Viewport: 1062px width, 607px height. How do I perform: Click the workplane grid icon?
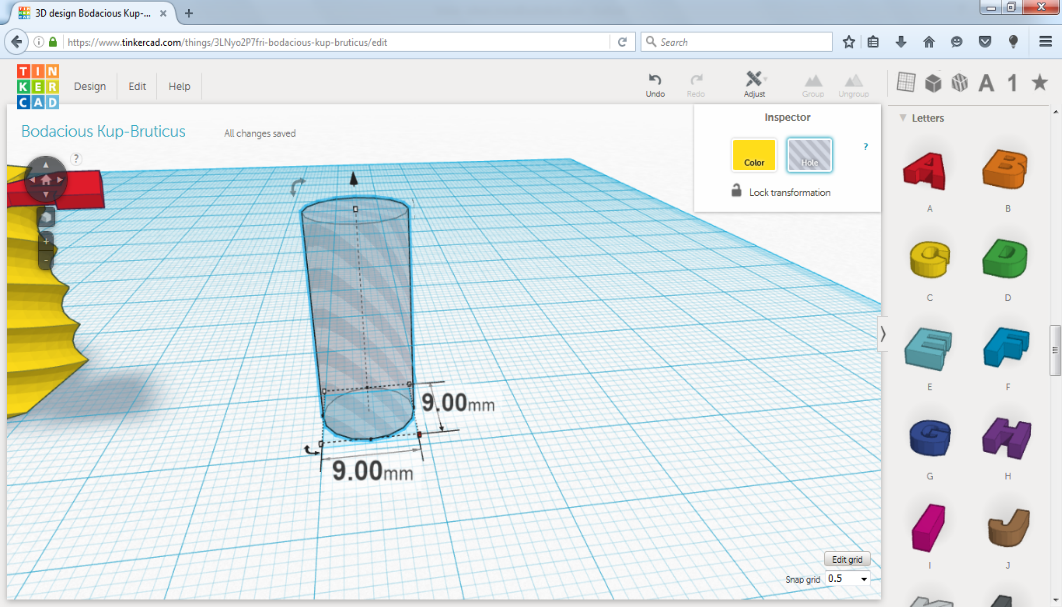pyautogui.click(x=906, y=83)
